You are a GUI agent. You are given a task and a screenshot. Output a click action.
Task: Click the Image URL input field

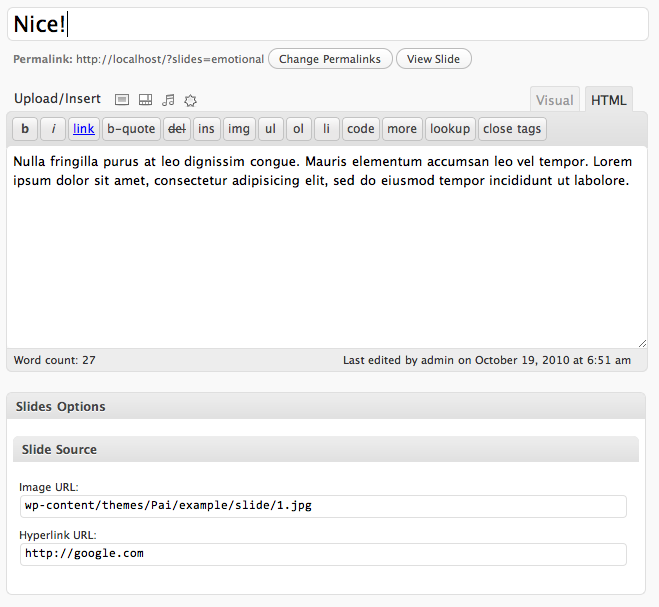(x=323, y=506)
